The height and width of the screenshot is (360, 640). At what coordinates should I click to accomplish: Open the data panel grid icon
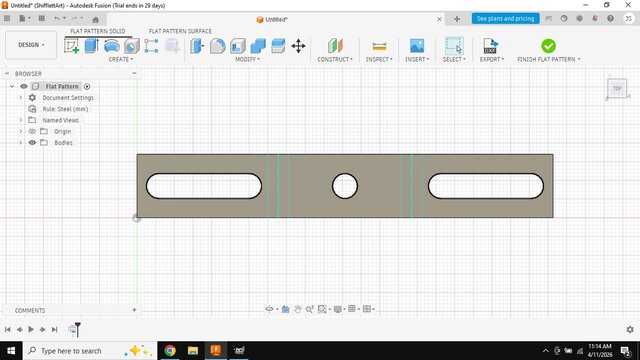click(x=7, y=18)
